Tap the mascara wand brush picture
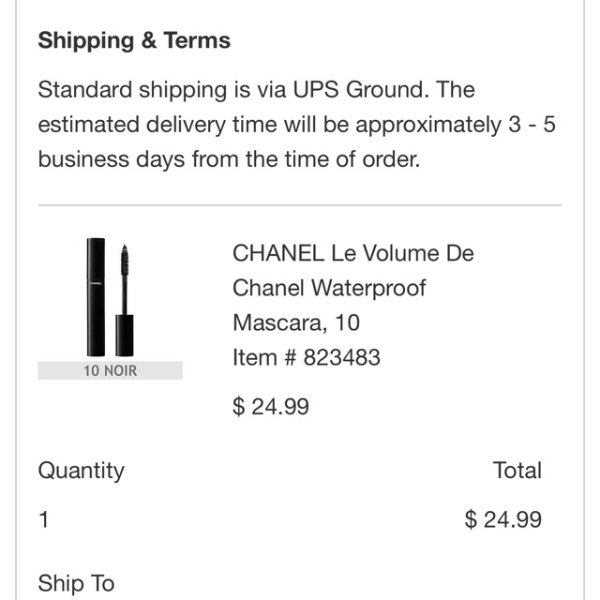 click(124, 300)
